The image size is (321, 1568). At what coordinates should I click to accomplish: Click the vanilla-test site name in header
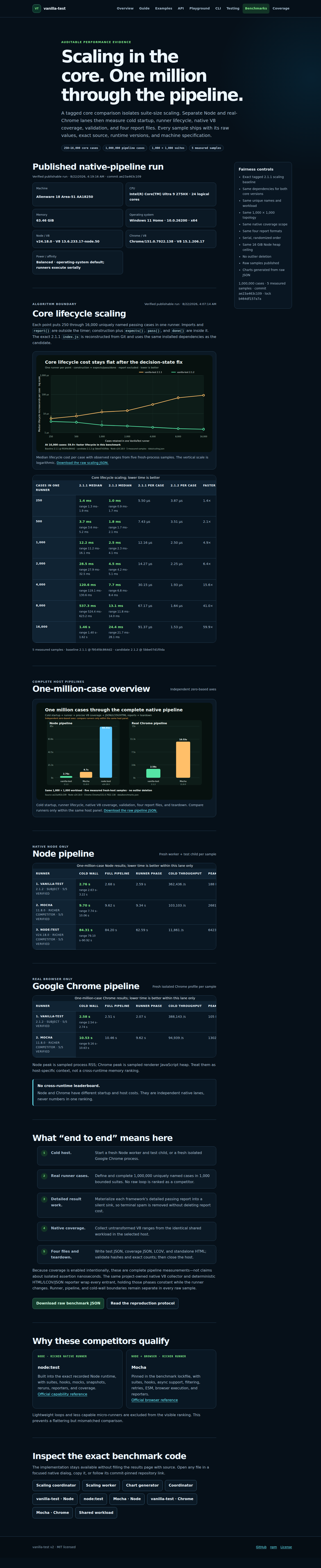55,9
